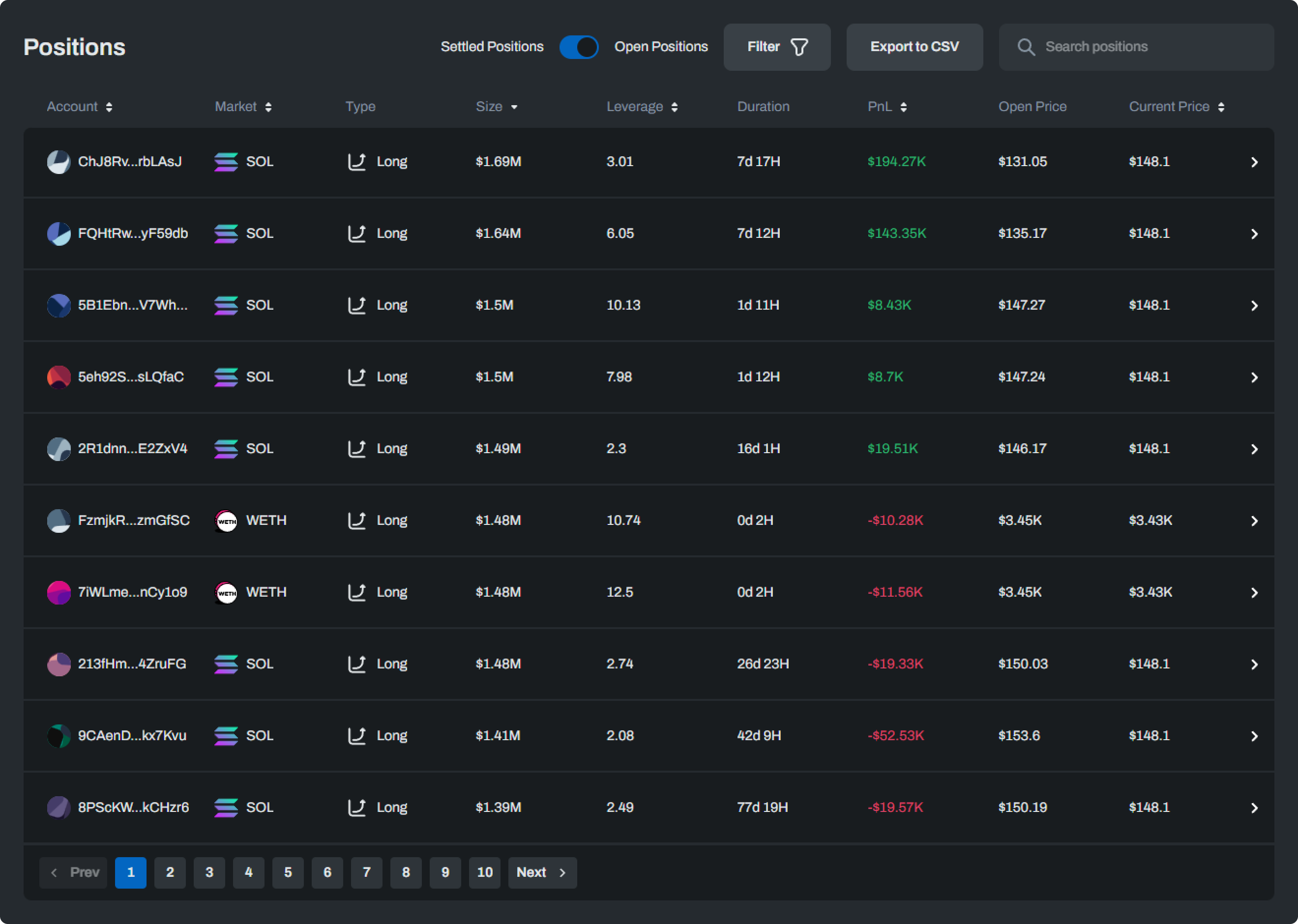Click avatar of 5eh92S...sLQfaC account
This screenshot has width=1298, height=924.
pyautogui.click(x=59, y=376)
